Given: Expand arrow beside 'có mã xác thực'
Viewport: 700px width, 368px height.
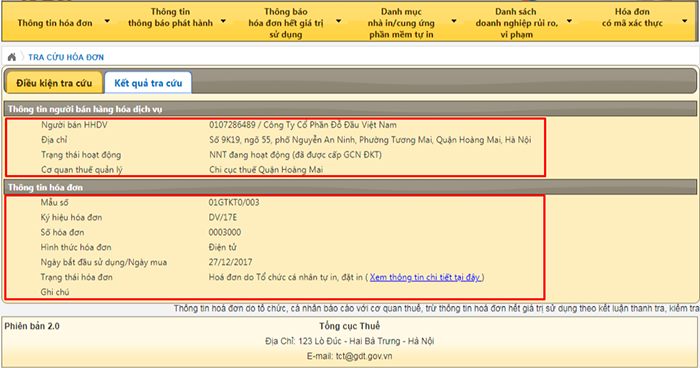Looking at the screenshot, I should (685, 21).
